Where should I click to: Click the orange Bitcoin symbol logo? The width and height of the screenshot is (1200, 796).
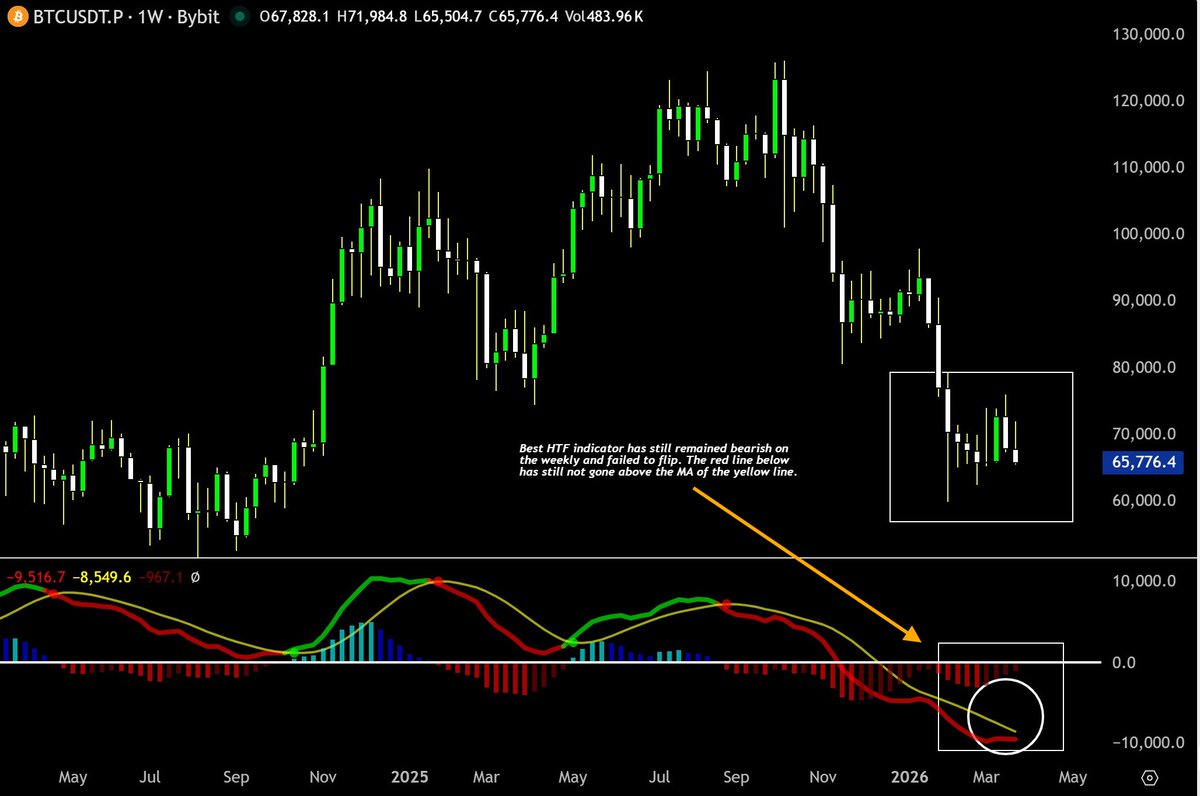(x=15, y=16)
